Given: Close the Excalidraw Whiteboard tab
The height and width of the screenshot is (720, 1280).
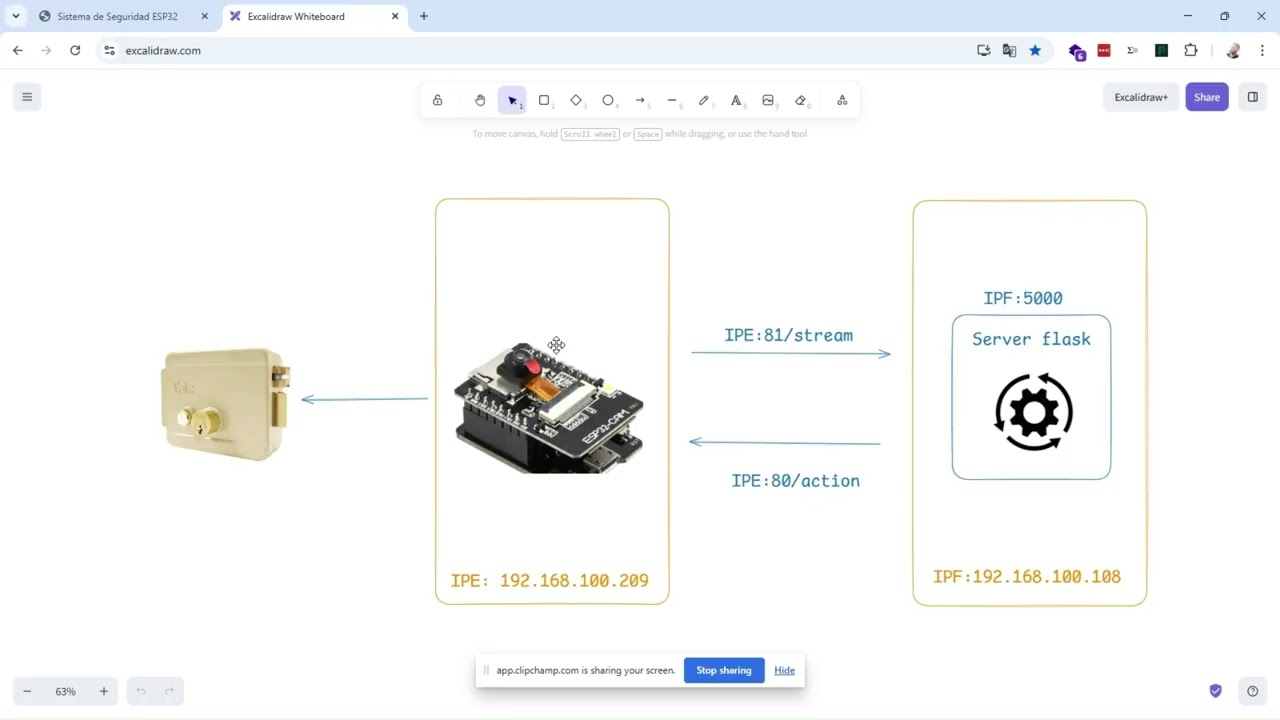Looking at the screenshot, I should pyautogui.click(x=395, y=16).
